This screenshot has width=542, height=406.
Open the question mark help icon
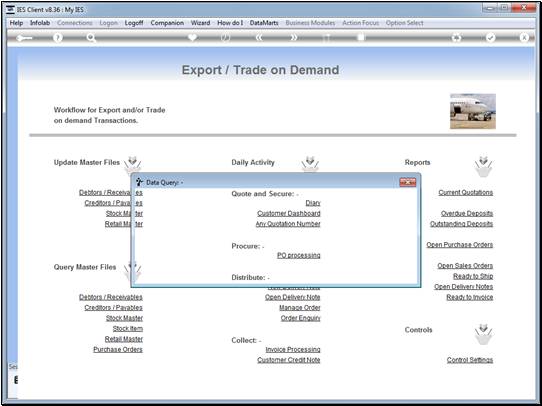[58, 38]
